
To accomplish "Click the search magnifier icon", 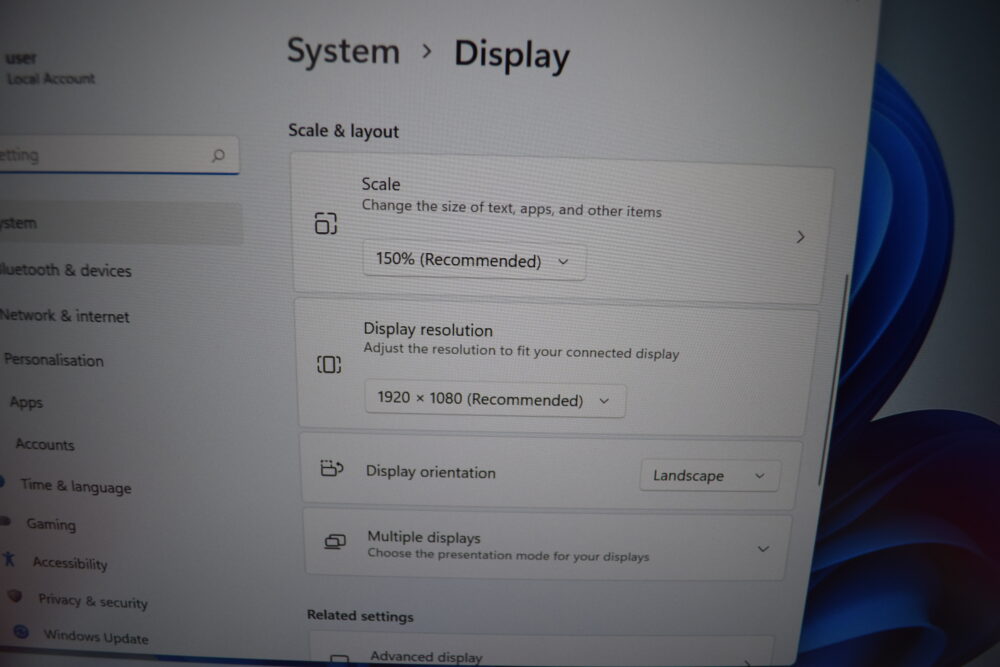I will 218,155.
